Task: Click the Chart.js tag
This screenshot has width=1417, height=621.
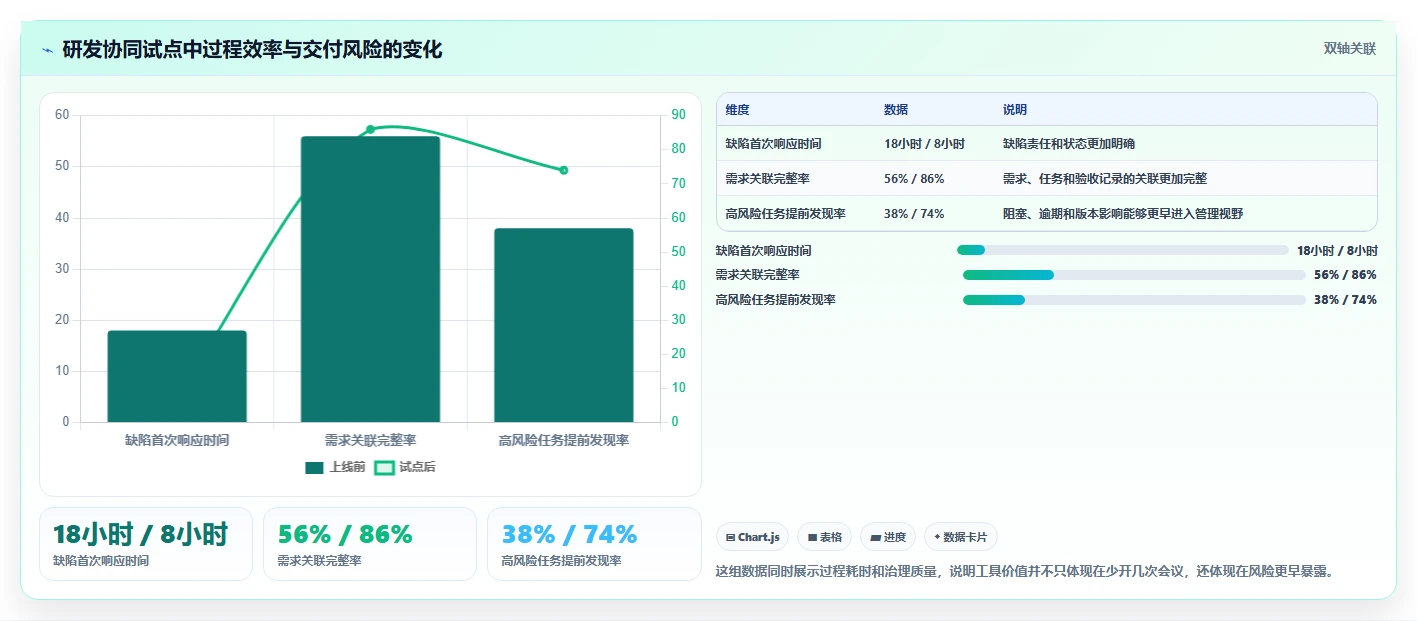Action: [752, 537]
